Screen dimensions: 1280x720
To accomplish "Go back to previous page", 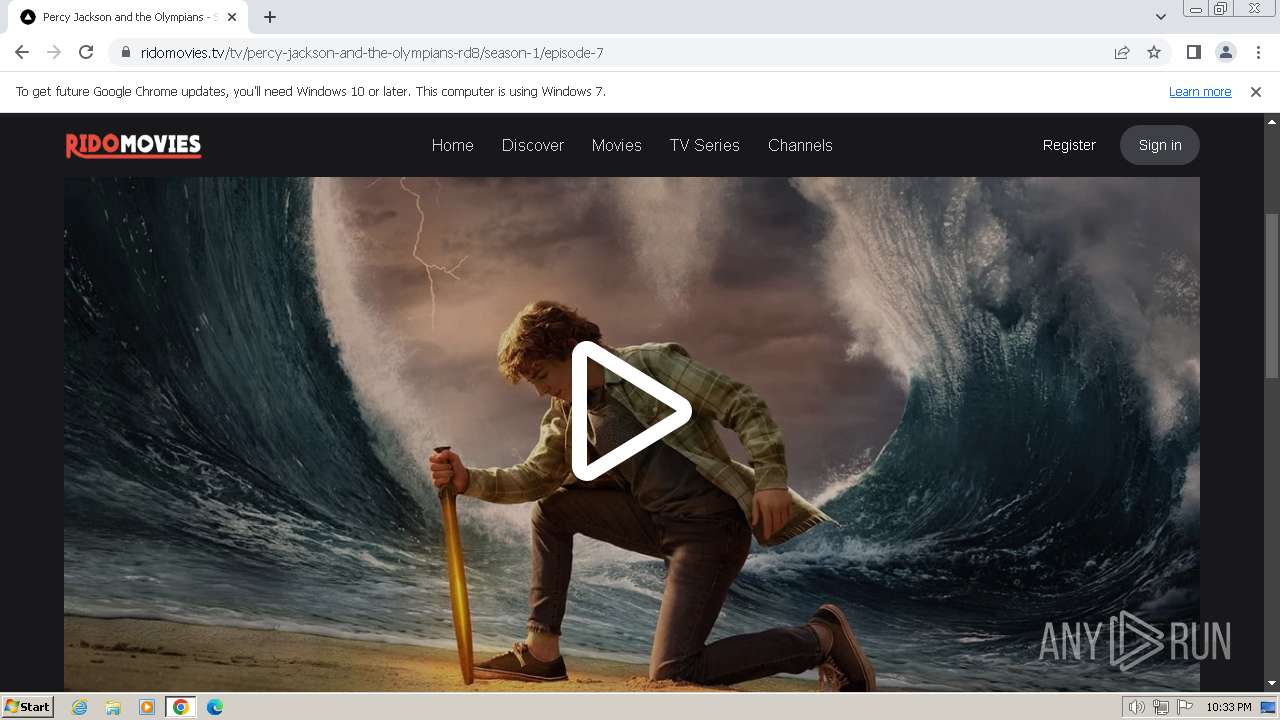I will click(22, 52).
